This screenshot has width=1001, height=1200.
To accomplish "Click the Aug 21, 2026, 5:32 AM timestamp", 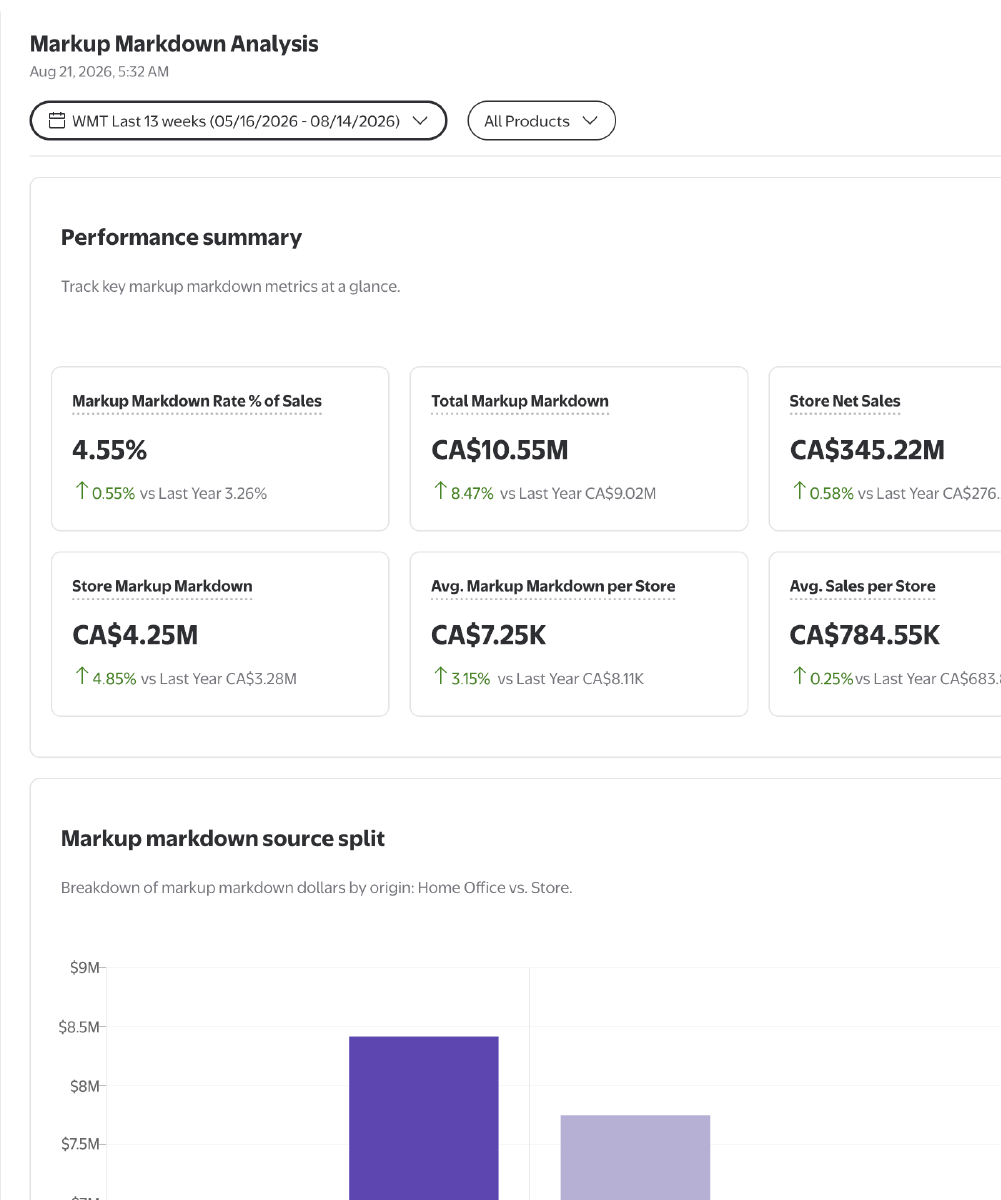I will (99, 72).
